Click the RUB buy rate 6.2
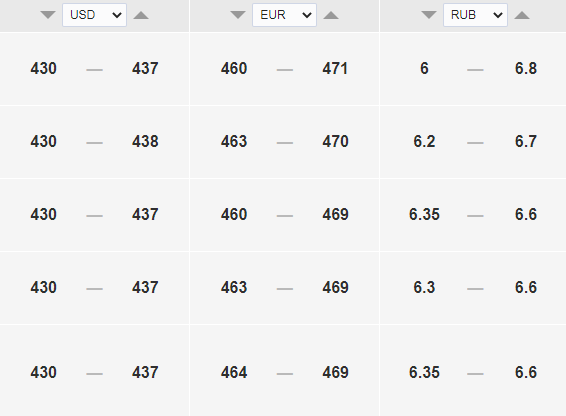Image resolution: width=566 pixels, height=416 pixels. [x=424, y=141]
